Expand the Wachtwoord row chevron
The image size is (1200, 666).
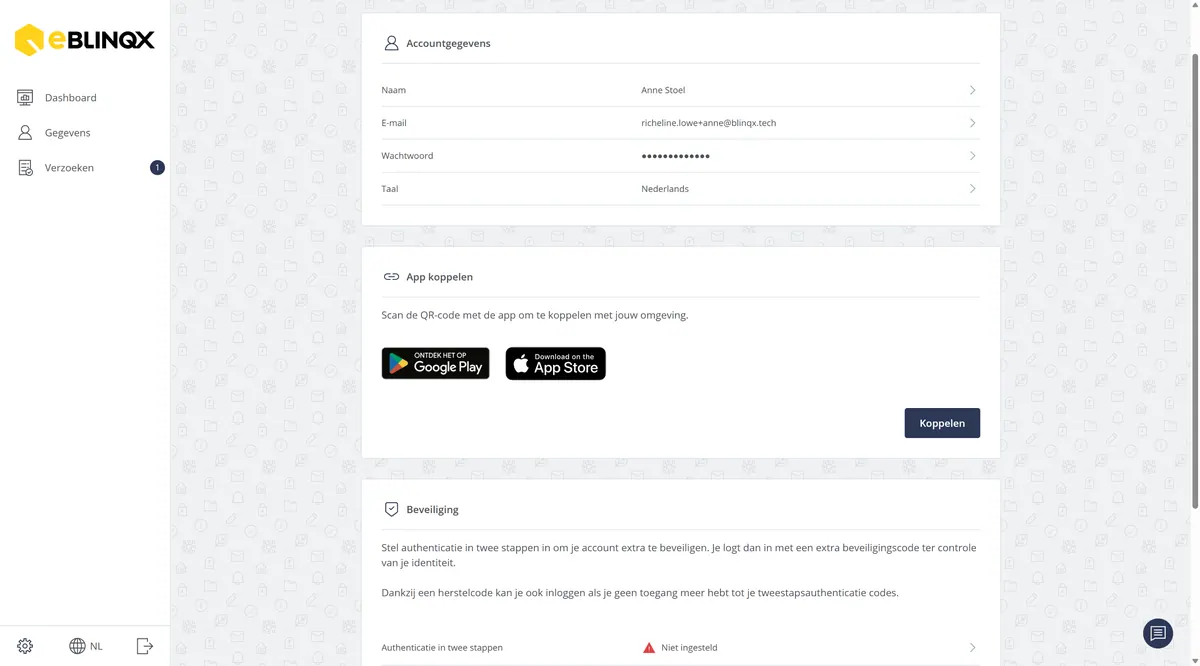tap(972, 156)
